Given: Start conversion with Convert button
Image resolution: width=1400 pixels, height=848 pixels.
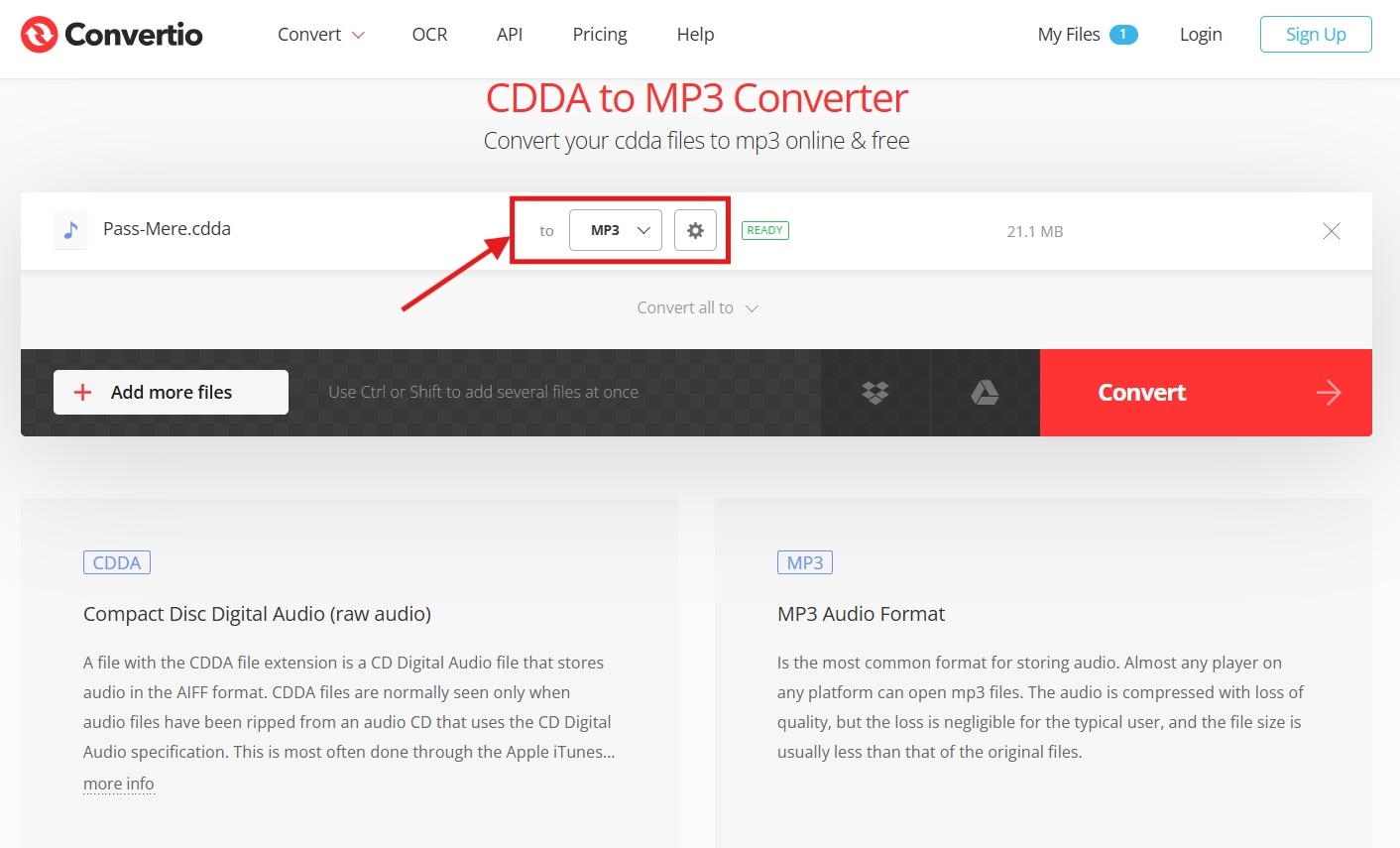Looking at the screenshot, I should [1206, 393].
